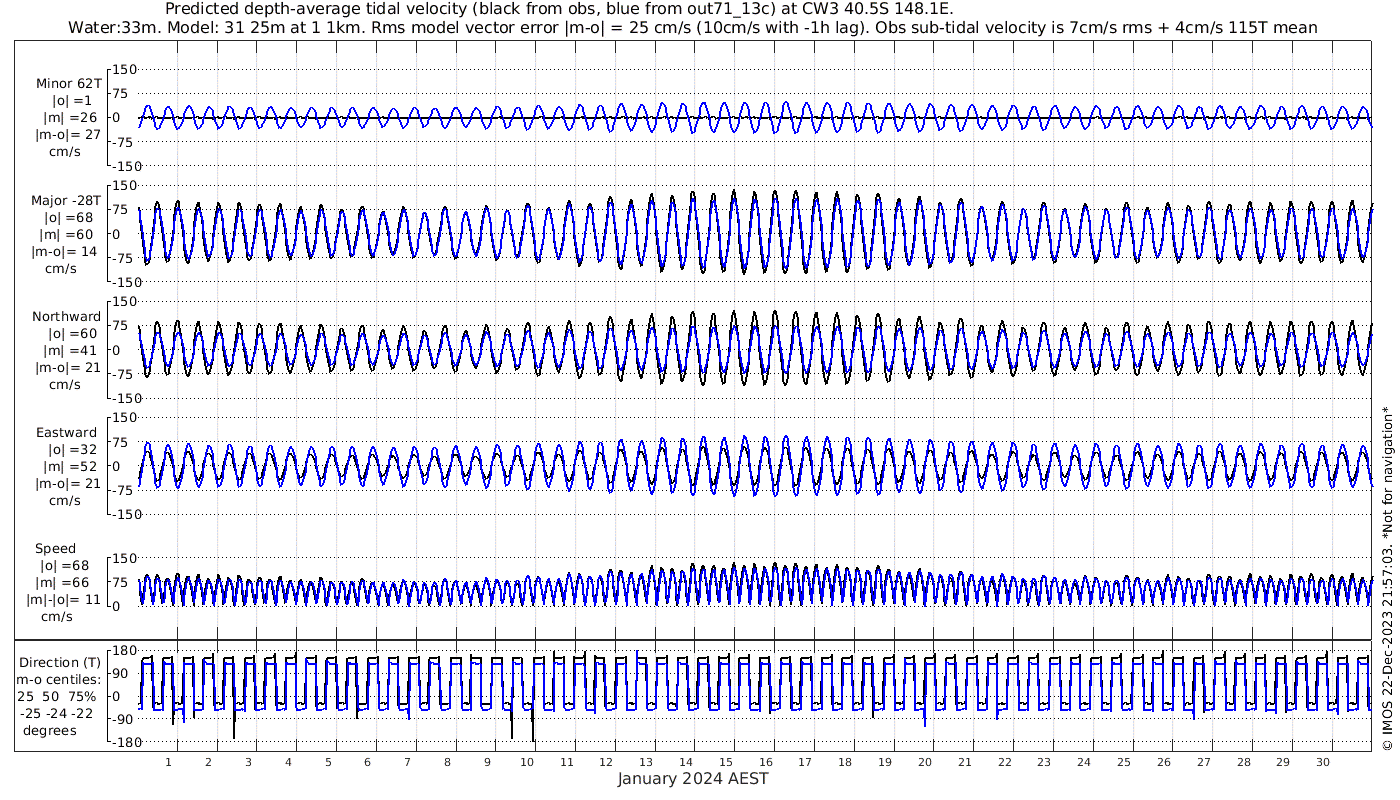1400x800 pixels.
Task: Select the 'Eastward' panel label
Action: pos(67,432)
